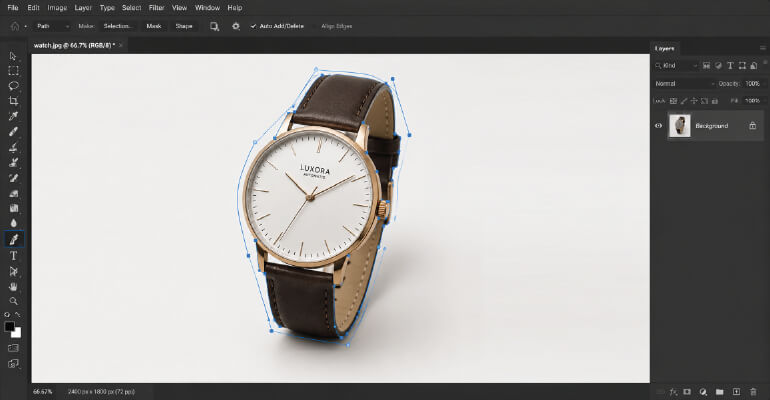
Task: Select the Pen tool in toolbar
Action: 13,240
